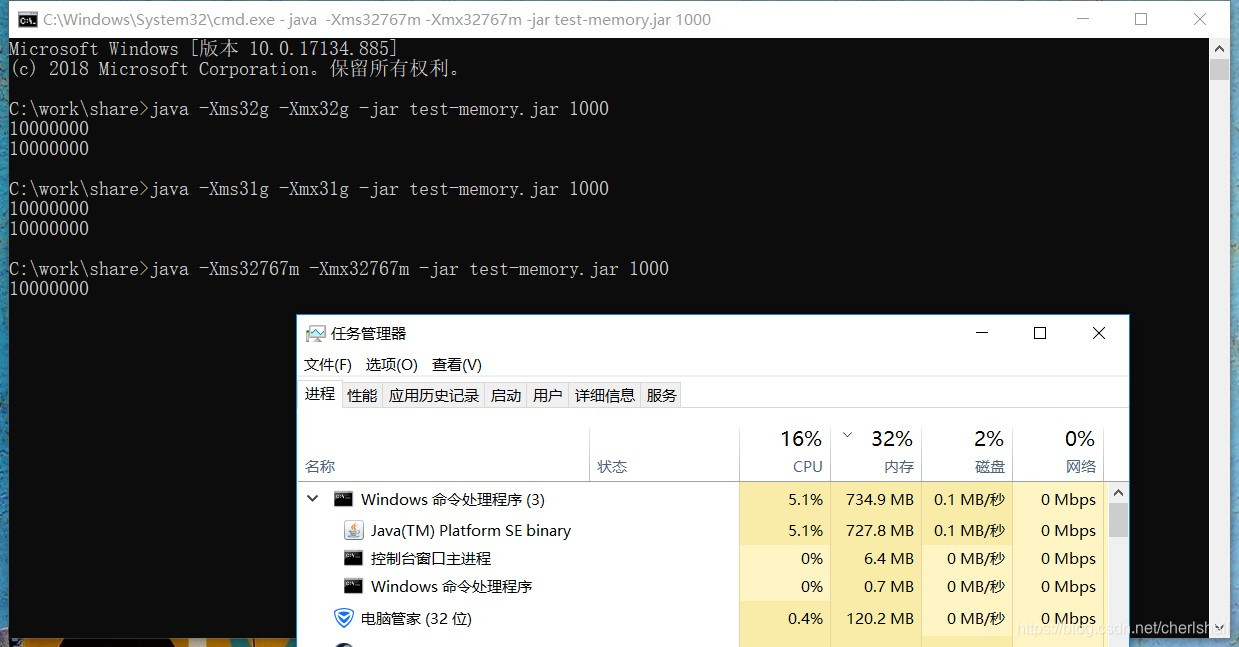Click the -Xms32g command line in cmd
Viewport: 1239px width, 647px height.
[309, 109]
